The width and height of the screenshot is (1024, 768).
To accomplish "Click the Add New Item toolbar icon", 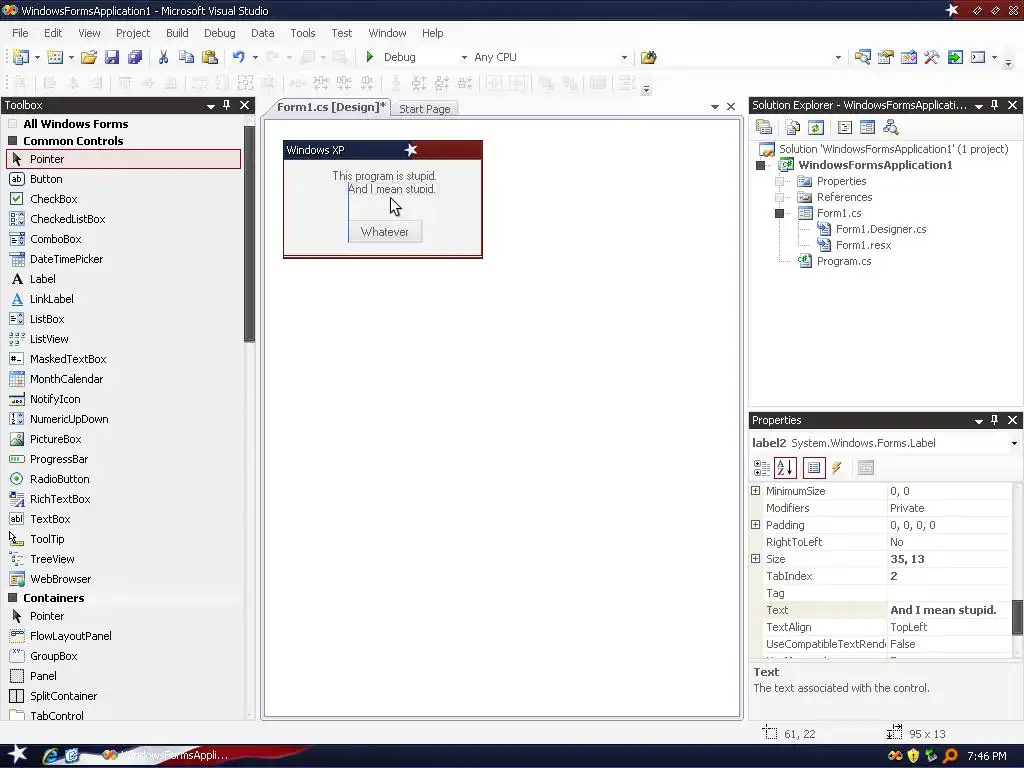I will click(x=56, y=57).
